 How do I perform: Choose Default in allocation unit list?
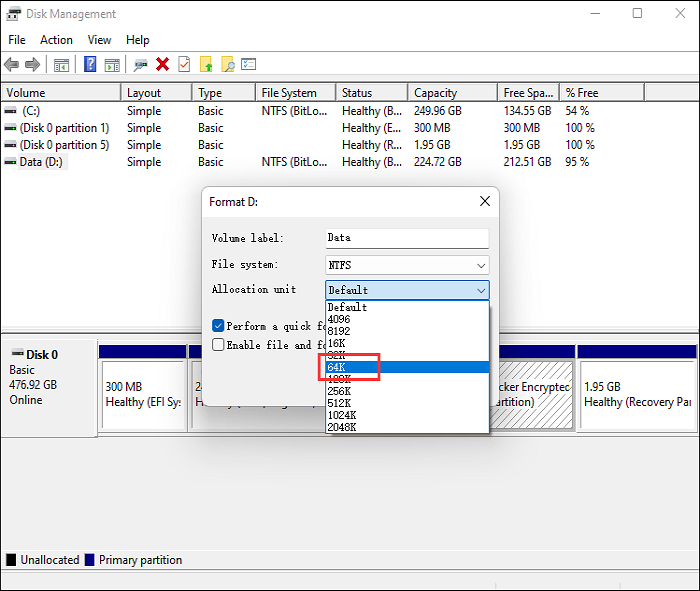pyautogui.click(x=407, y=307)
